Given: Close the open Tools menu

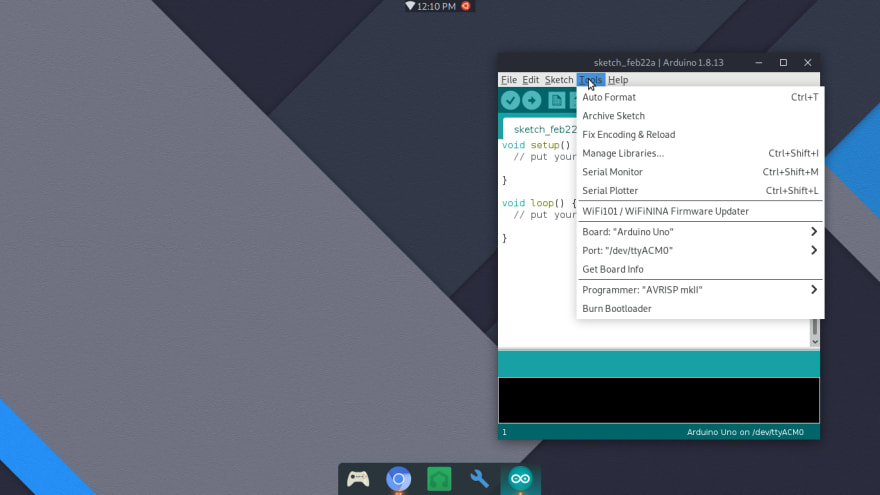Looking at the screenshot, I should pyautogui.click(x=591, y=80).
